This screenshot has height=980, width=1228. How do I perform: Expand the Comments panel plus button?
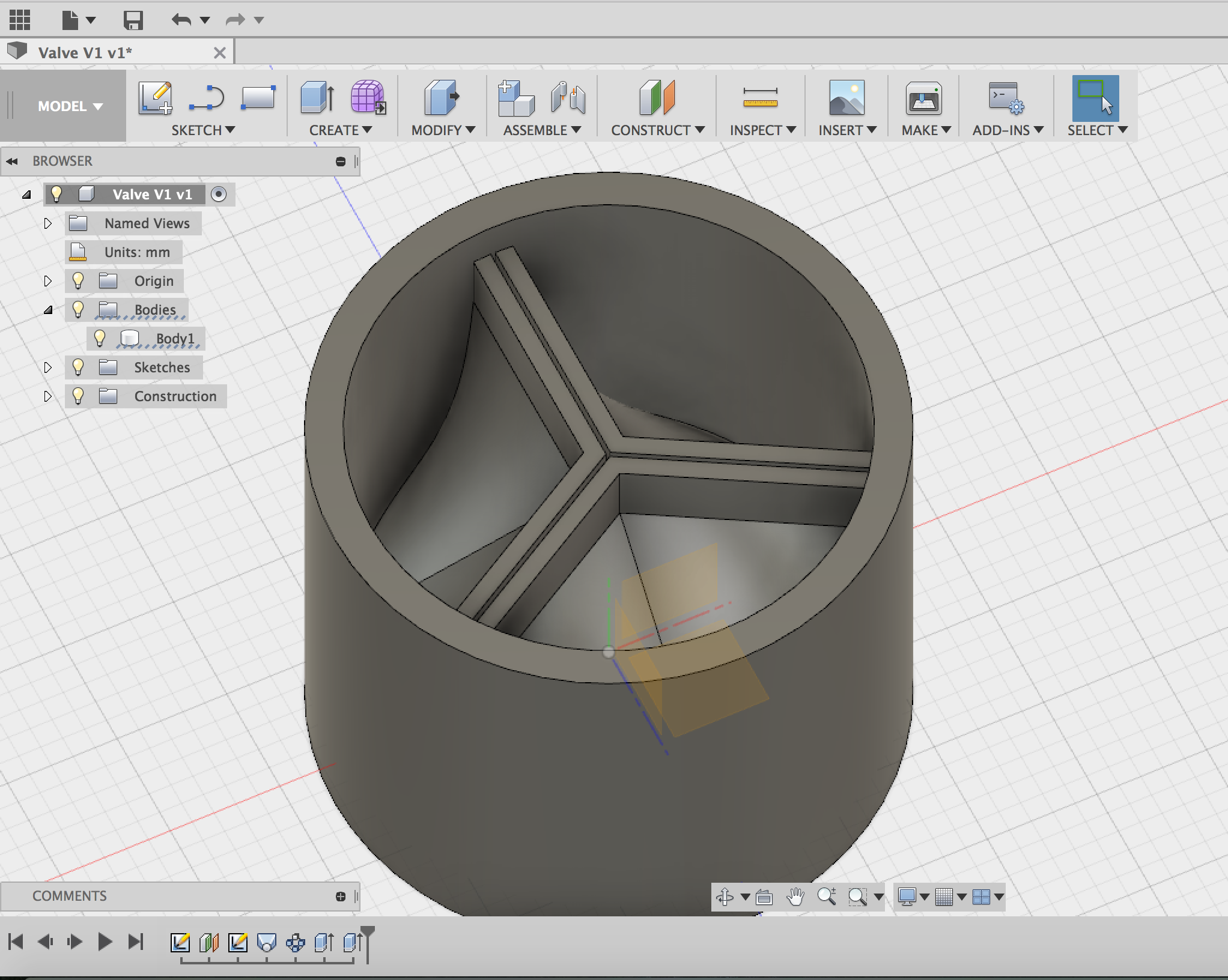341,897
